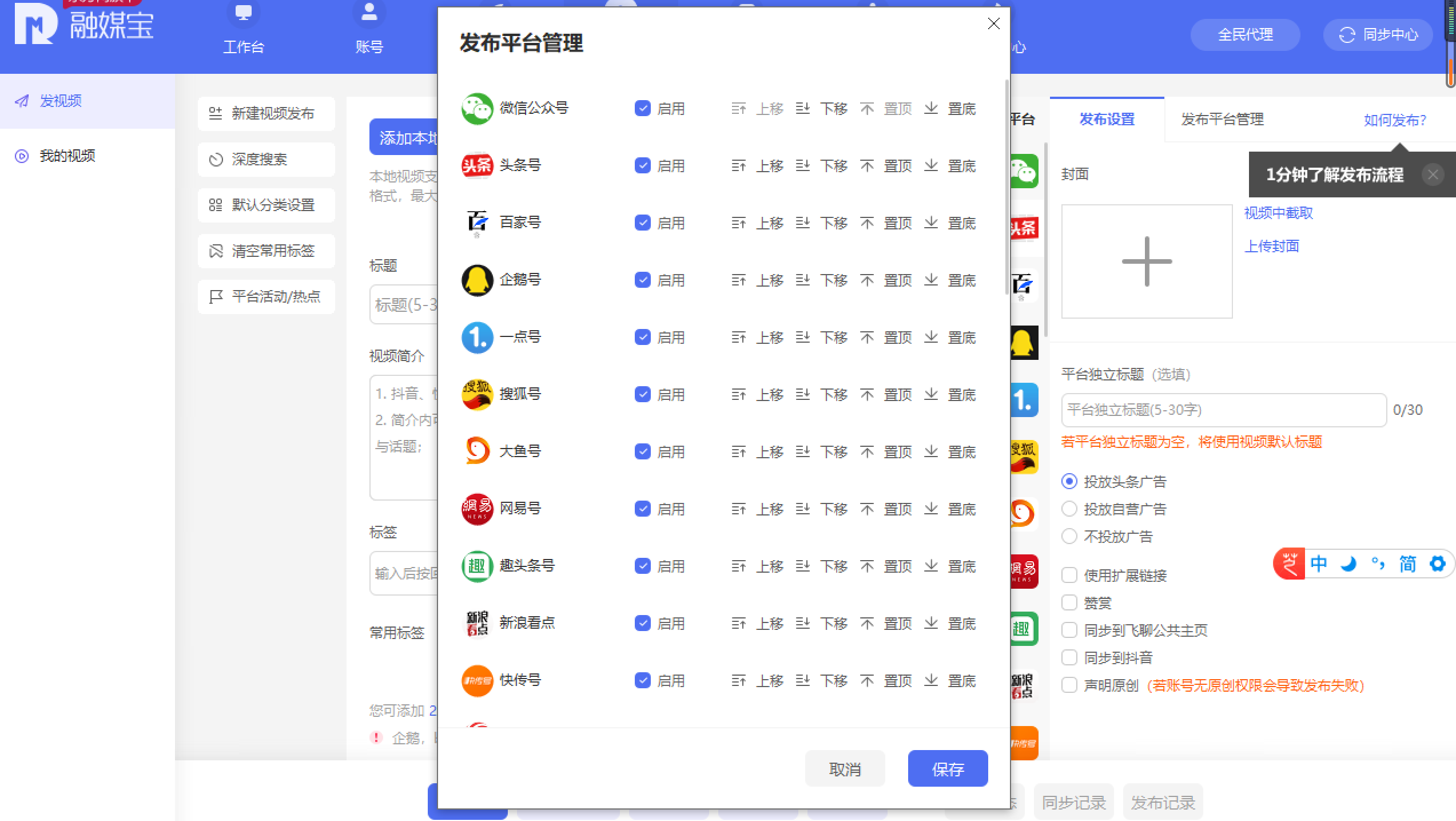Select 发视频 in left sidebar
1456x821 pixels.
click(87, 101)
